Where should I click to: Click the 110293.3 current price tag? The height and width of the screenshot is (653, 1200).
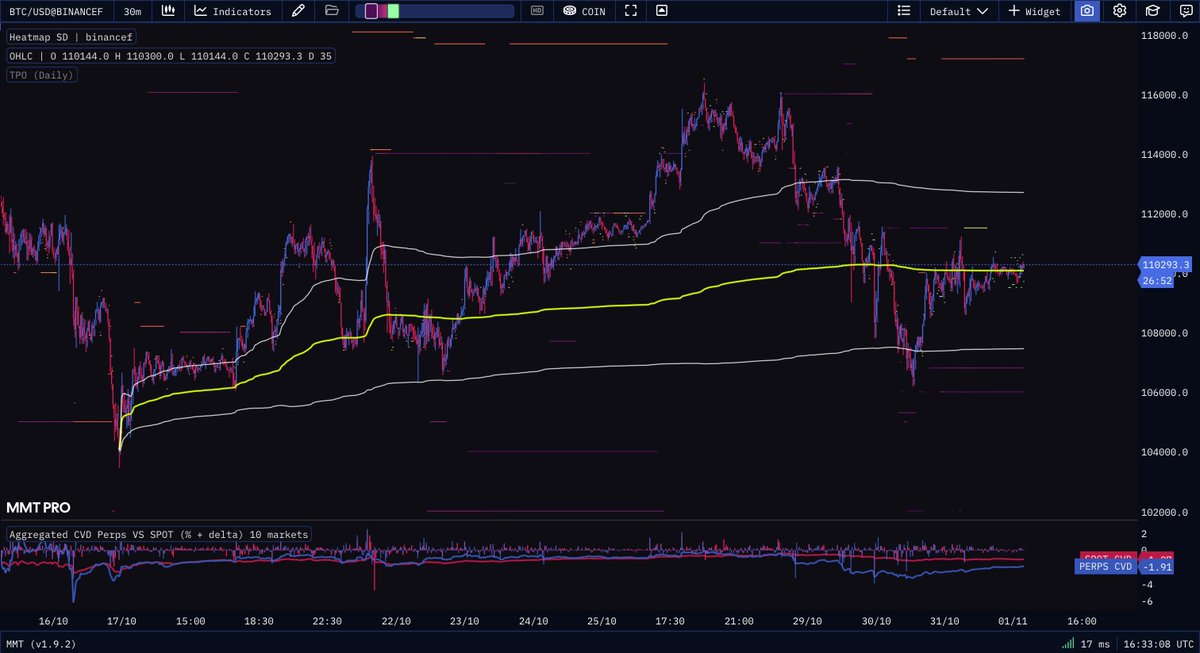coord(1165,265)
